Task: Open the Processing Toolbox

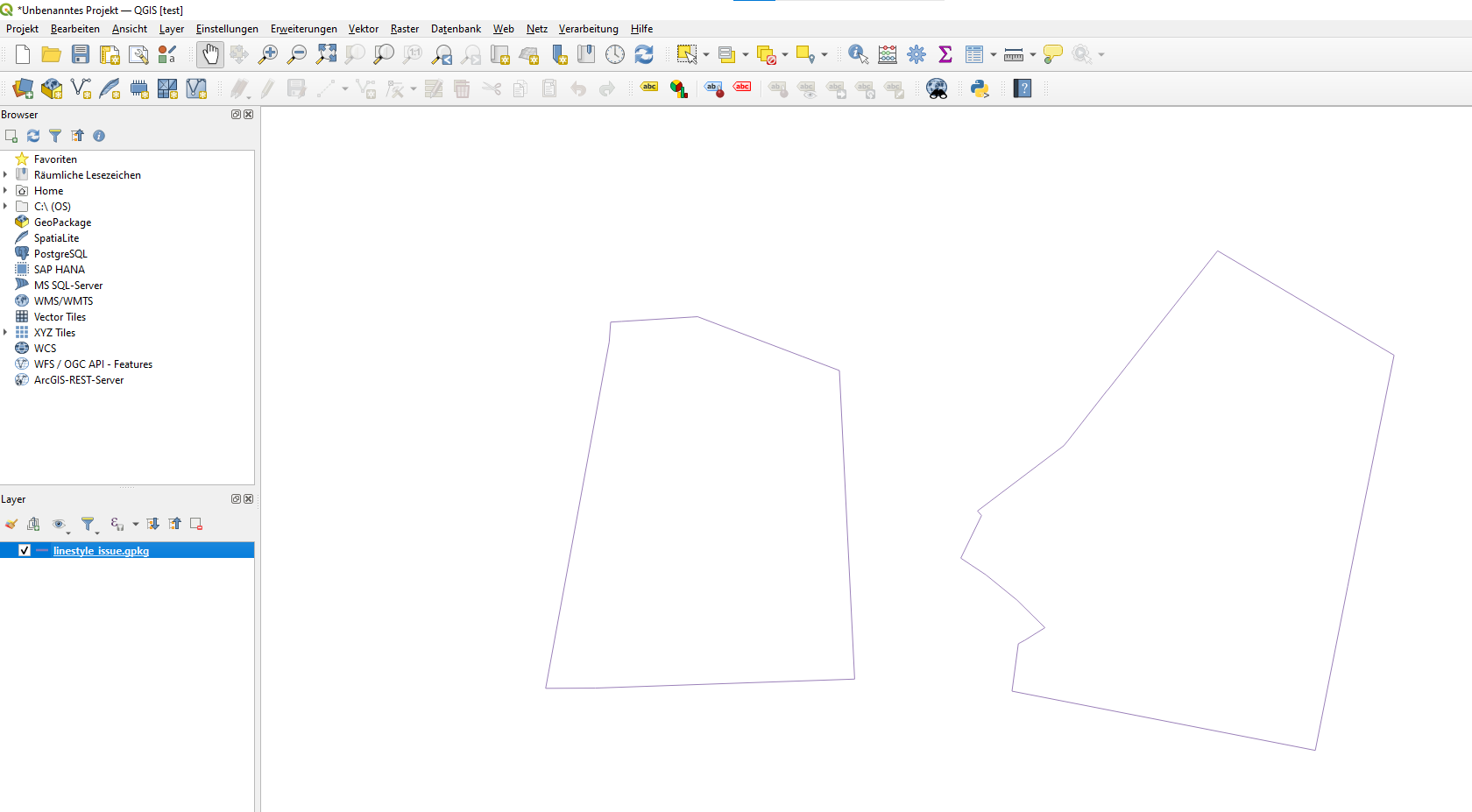Action: click(916, 53)
